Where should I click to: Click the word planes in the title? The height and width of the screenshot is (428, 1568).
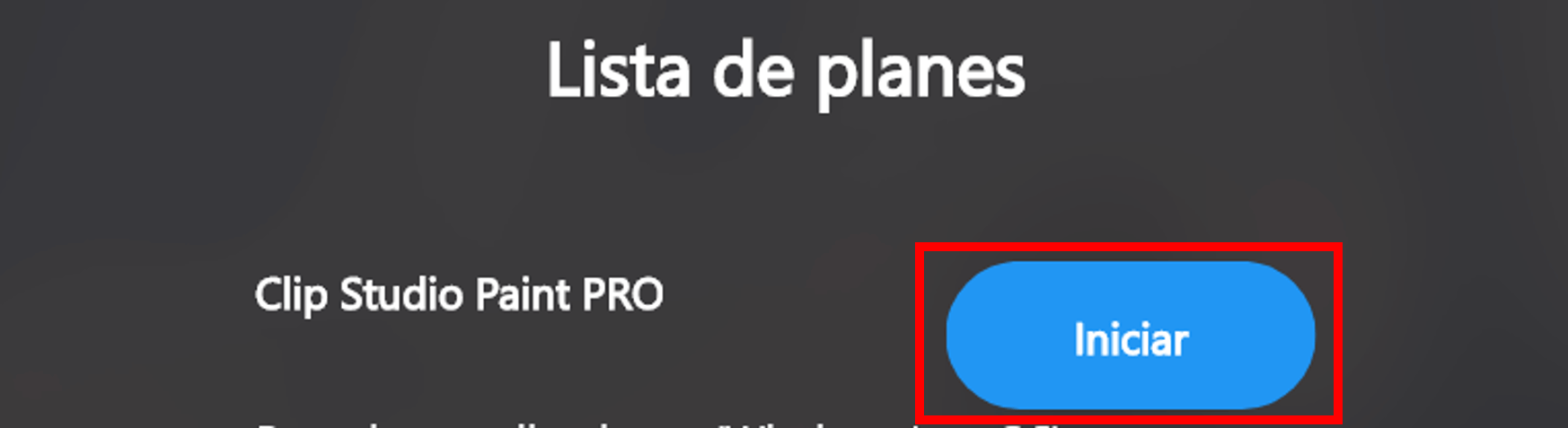click(x=921, y=73)
